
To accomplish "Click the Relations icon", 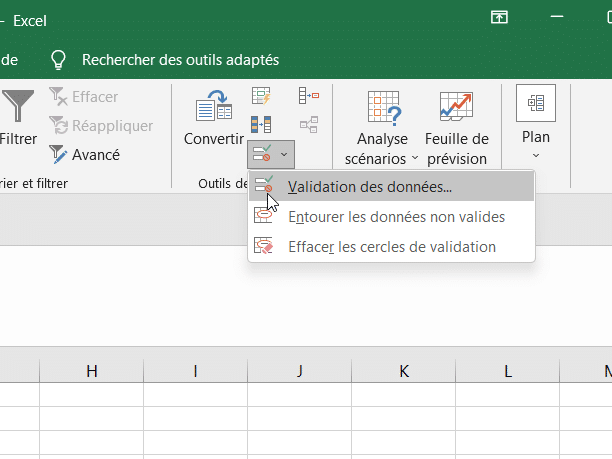I will point(309,125).
